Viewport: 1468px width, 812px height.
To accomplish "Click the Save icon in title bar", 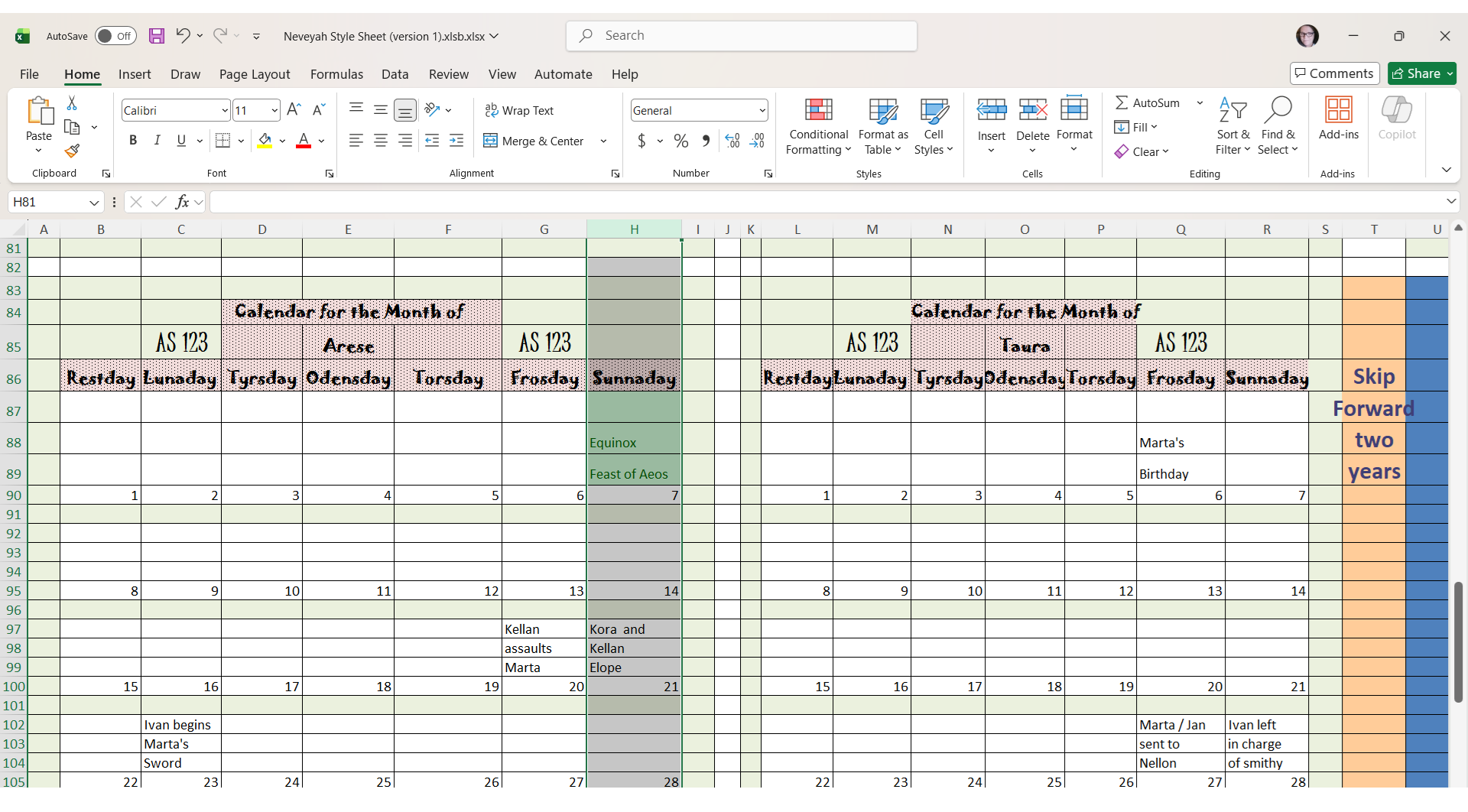I will point(157,36).
